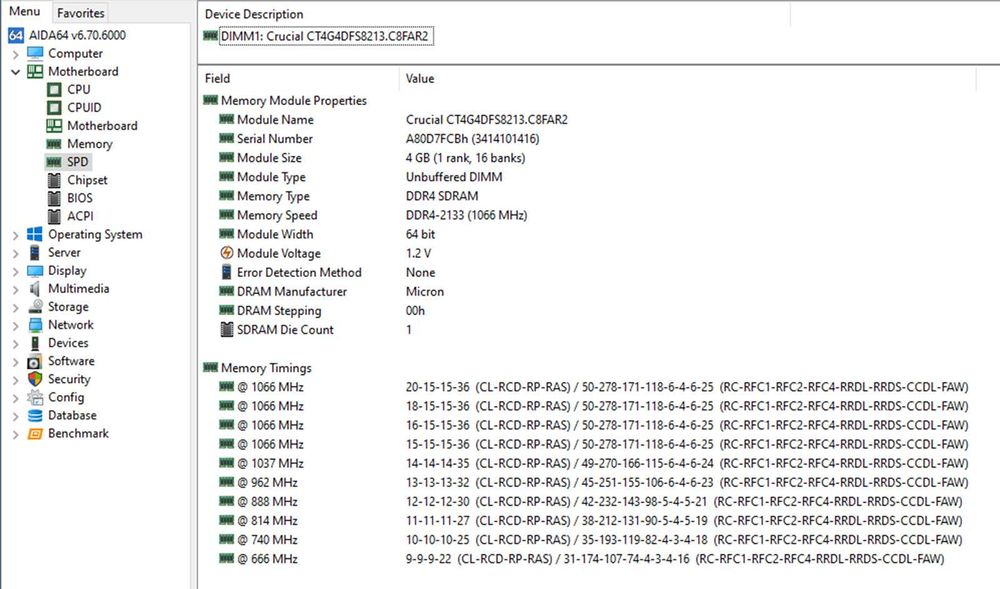Click the Multimedia speaker icon
Screen dimensions: 1000x589
click(x=35, y=289)
